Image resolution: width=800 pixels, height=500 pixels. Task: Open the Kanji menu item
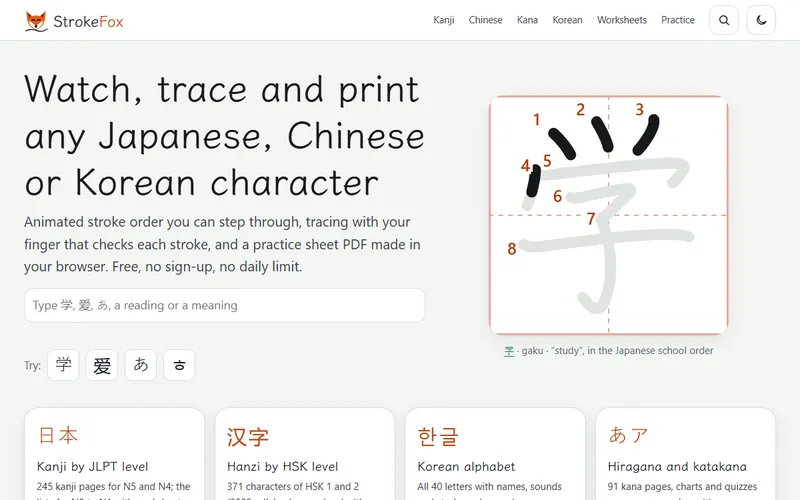tap(443, 20)
